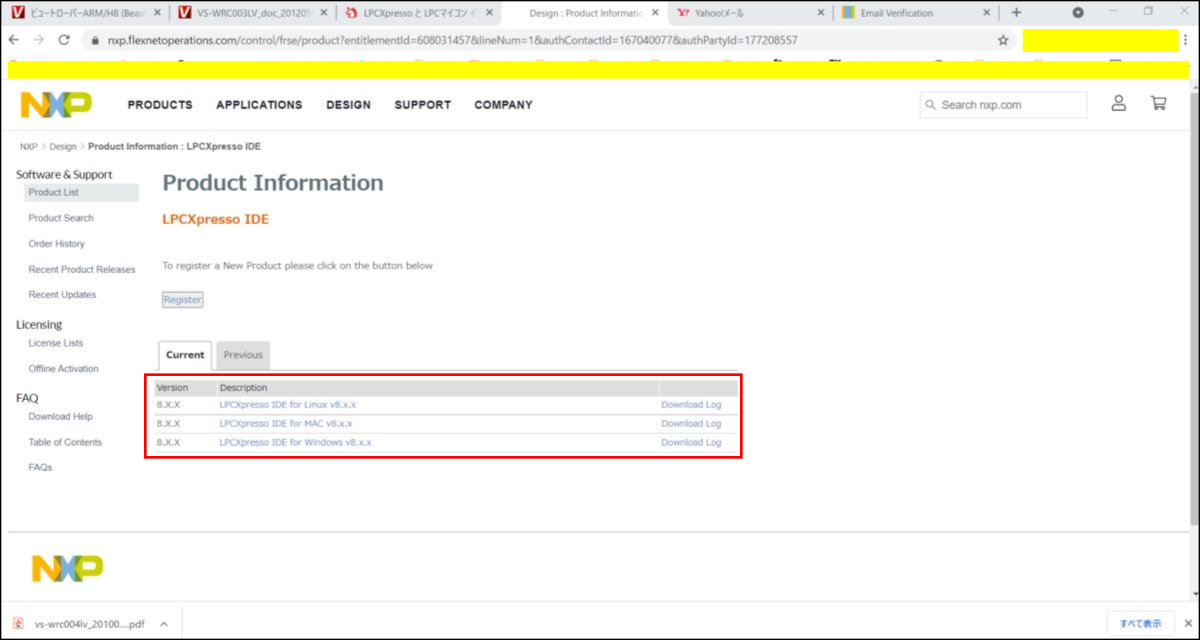Open the PRODUCTS menu
The width and height of the screenshot is (1200, 640).
(160, 105)
